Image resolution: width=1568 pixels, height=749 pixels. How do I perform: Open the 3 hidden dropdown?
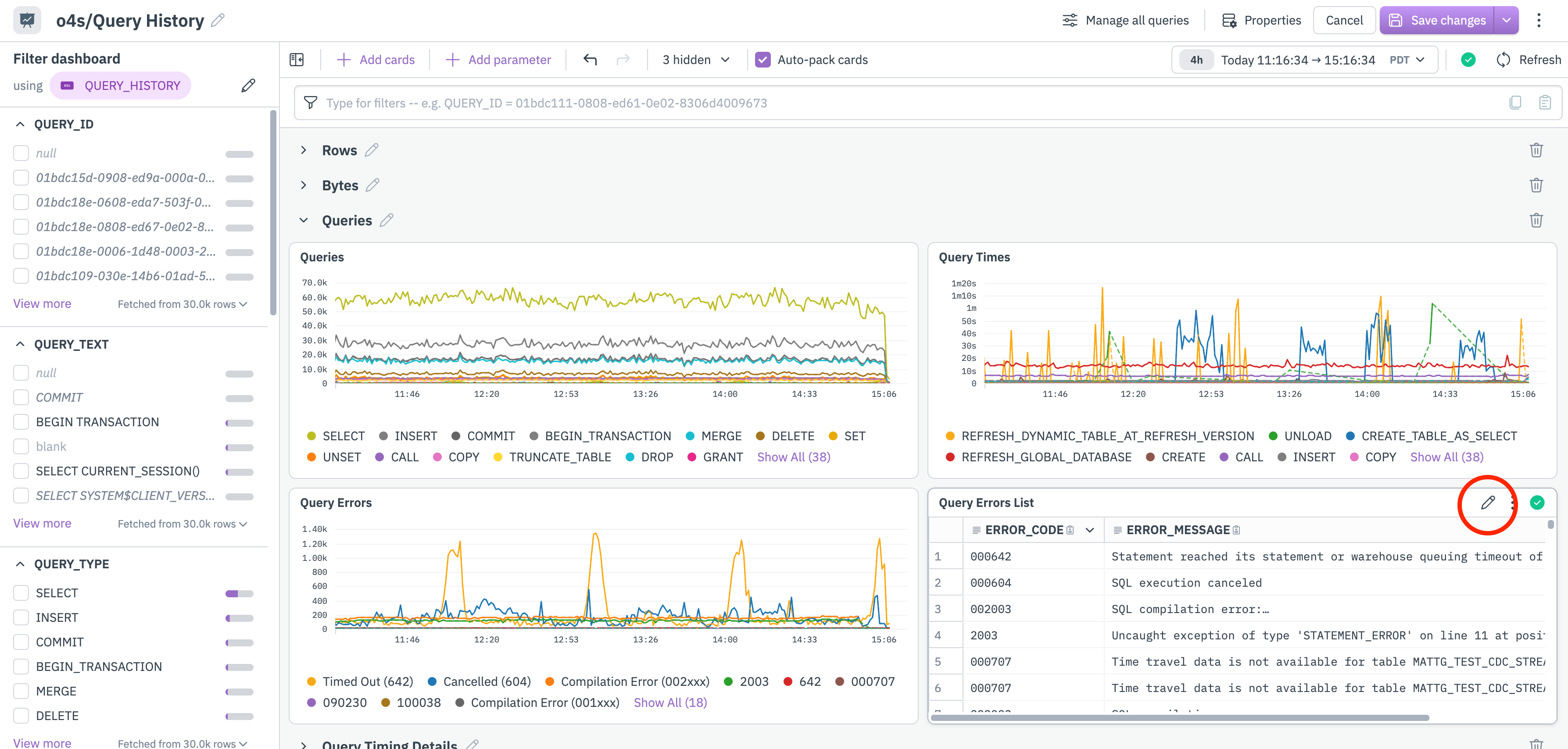[695, 60]
